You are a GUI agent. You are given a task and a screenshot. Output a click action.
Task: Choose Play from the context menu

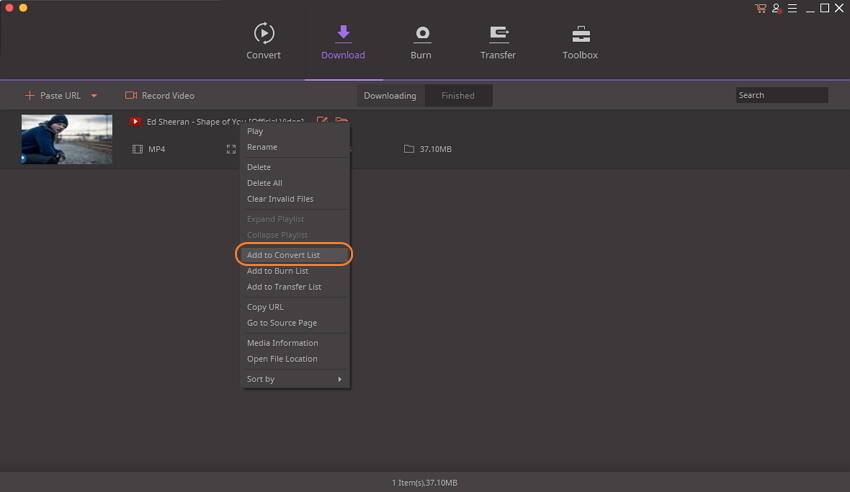[x=295, y=131]
